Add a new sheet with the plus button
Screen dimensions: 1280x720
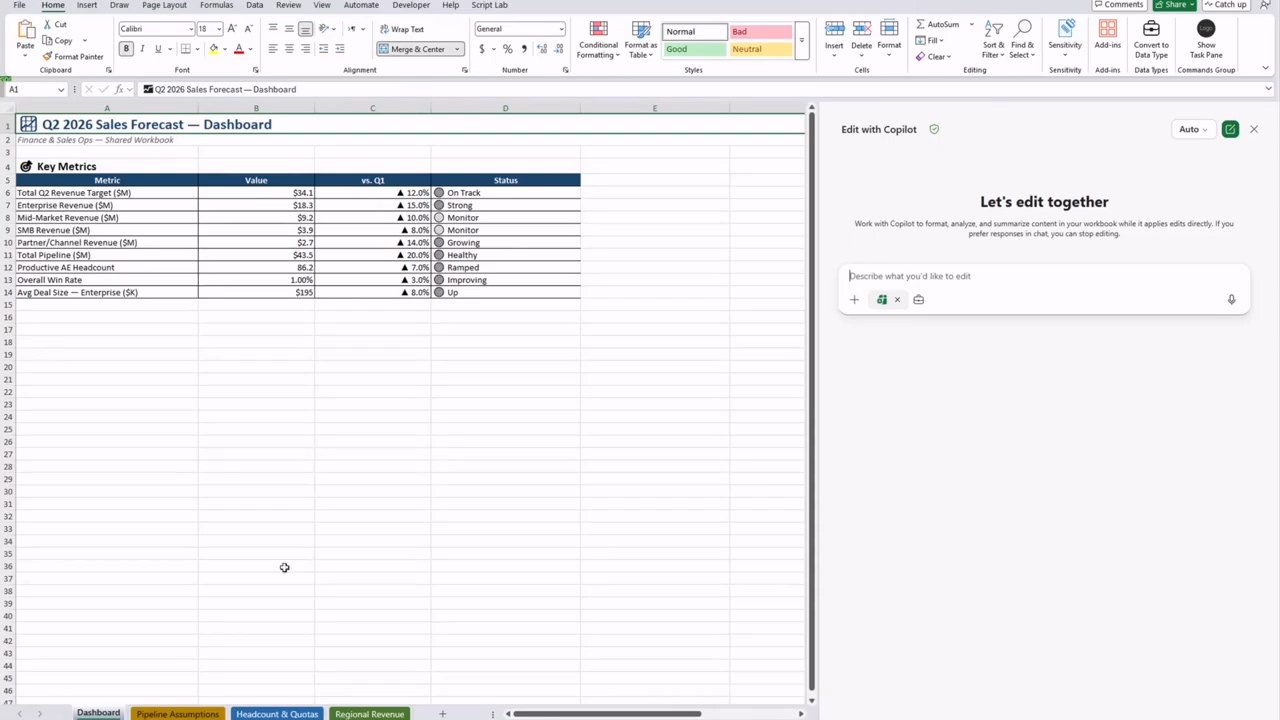coord(442,713)
